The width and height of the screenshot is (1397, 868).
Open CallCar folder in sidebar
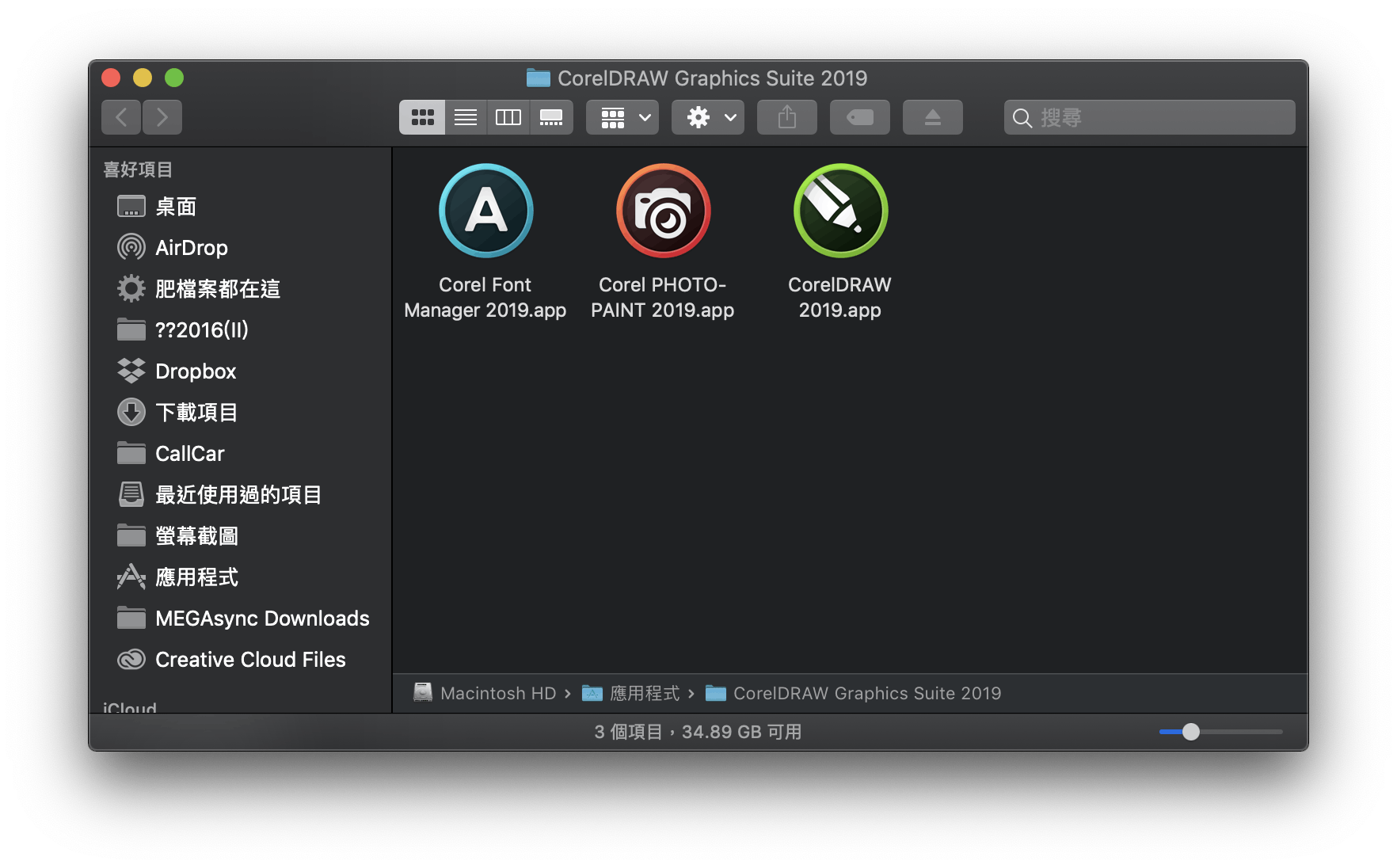241,454
